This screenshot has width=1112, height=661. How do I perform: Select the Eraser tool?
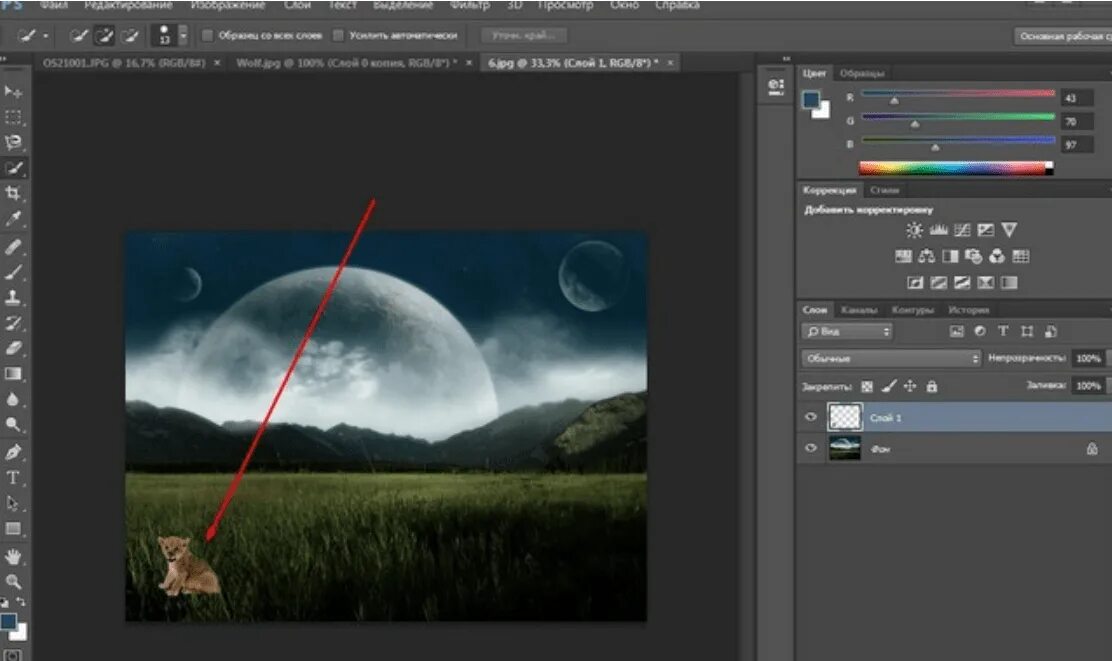[13, 348]
